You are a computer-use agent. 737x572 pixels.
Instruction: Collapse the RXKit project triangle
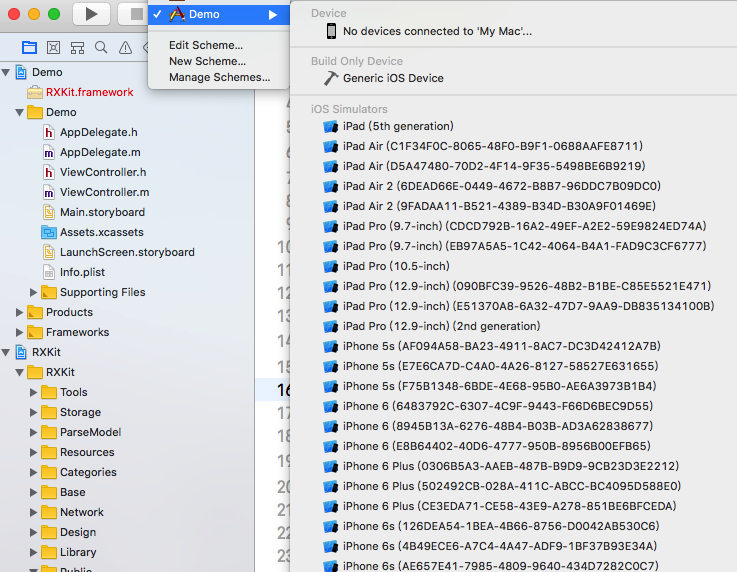pos(6,353)
